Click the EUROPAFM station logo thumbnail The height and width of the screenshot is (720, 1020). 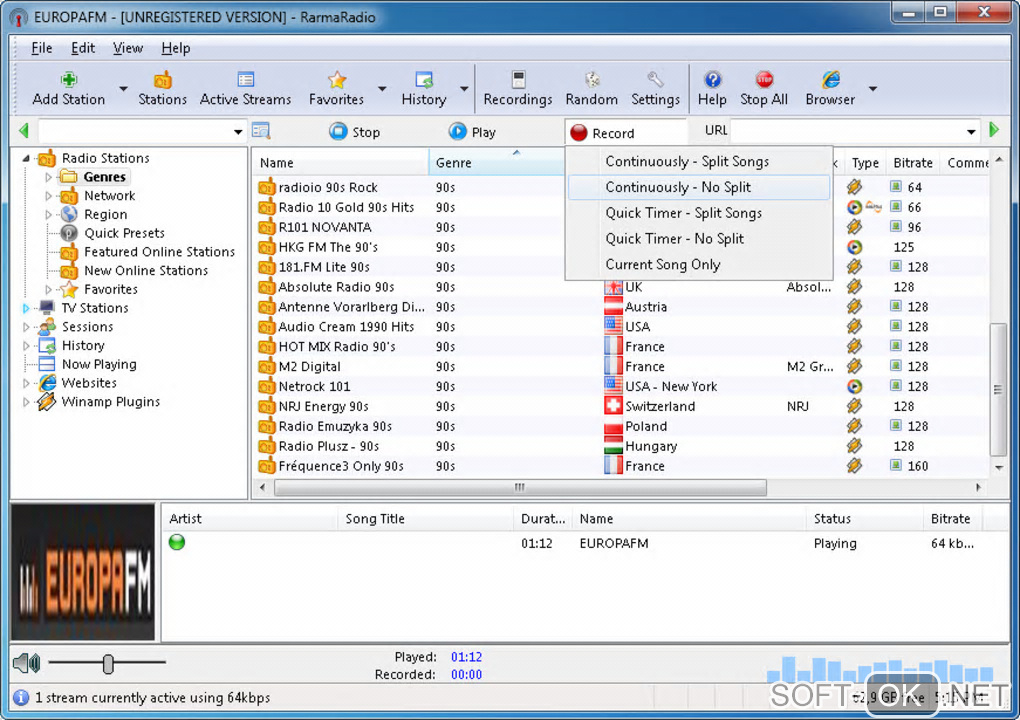[83, 572]
